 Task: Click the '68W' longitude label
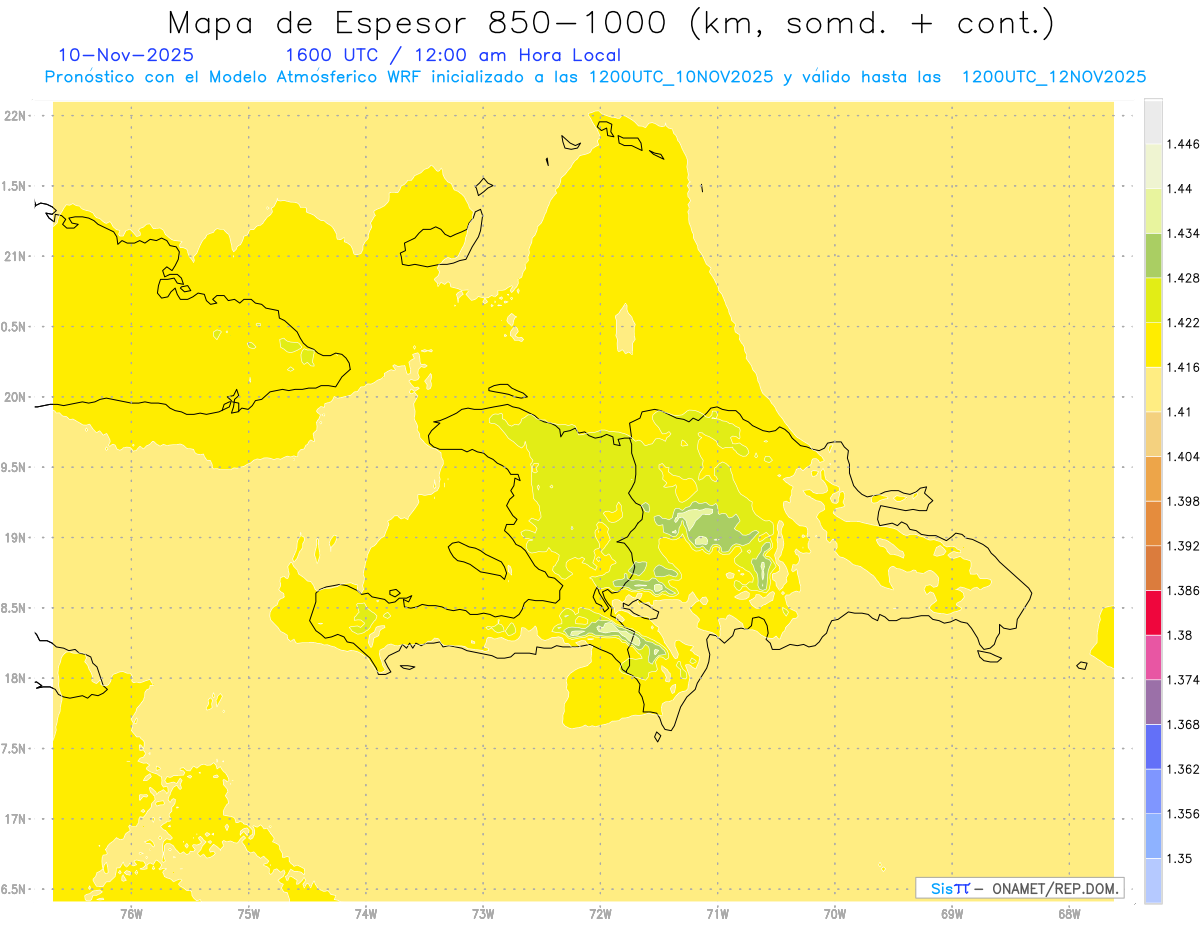pos(1068,914)
